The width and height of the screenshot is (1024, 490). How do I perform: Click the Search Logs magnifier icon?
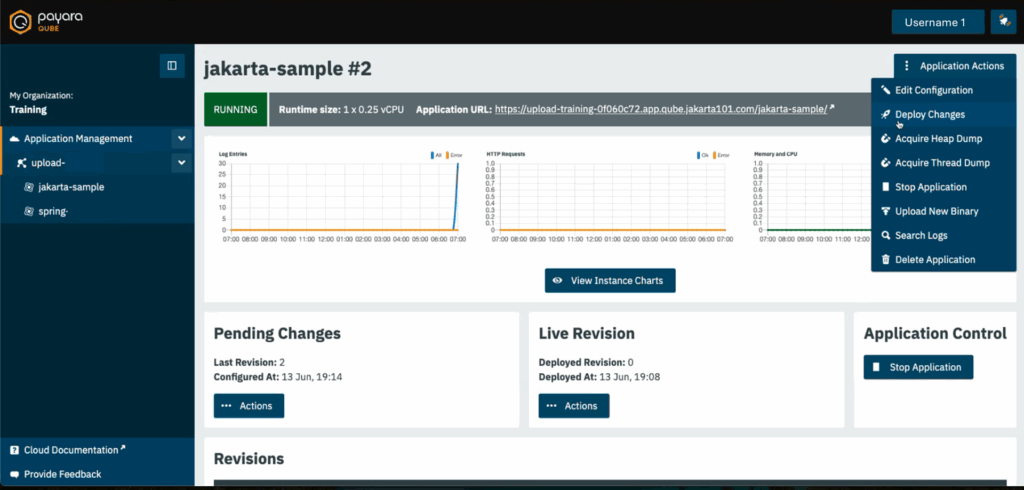[885, 236]
